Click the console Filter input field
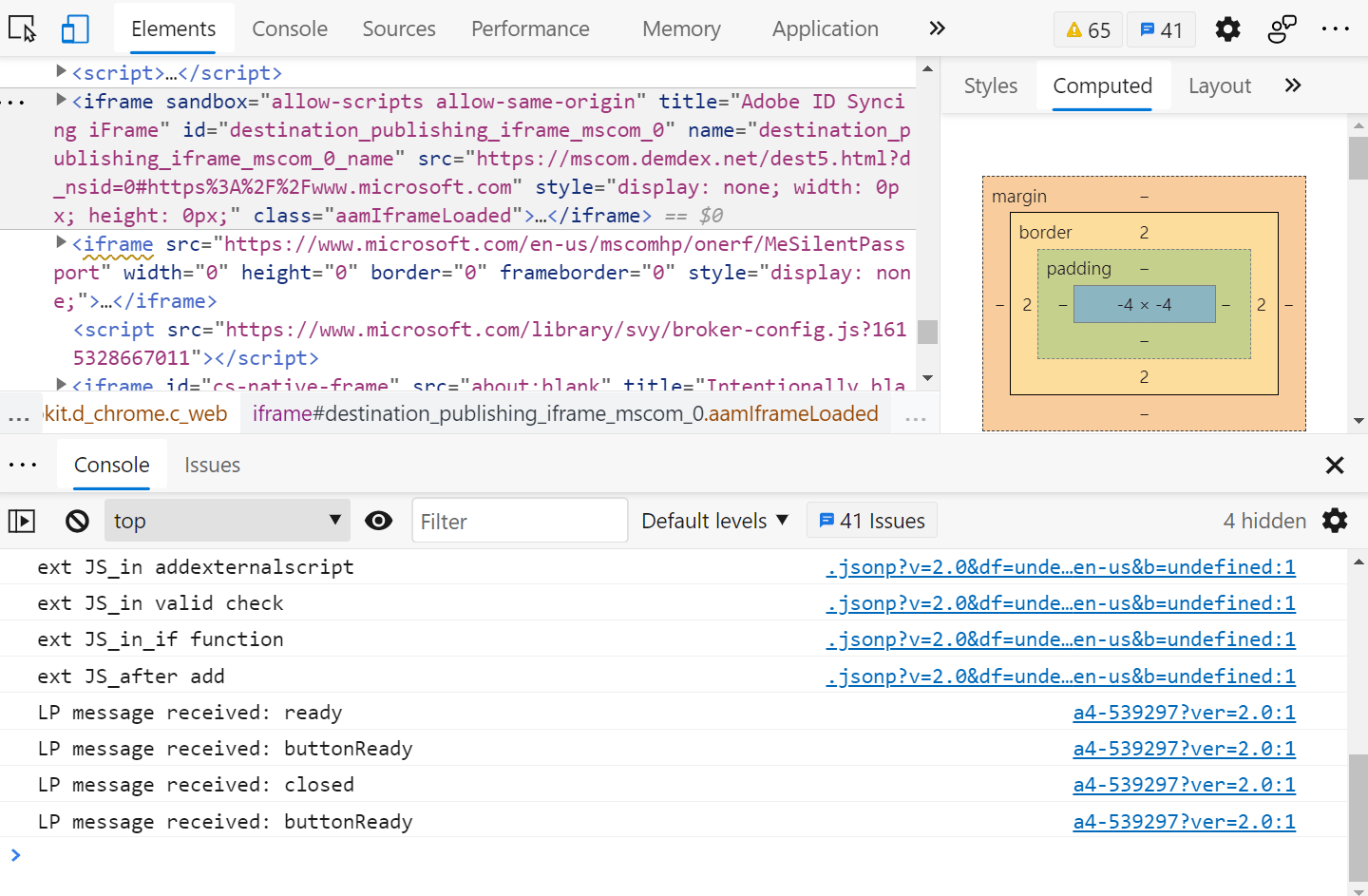The image size is (1368, 896). click(x=520, y=520)
